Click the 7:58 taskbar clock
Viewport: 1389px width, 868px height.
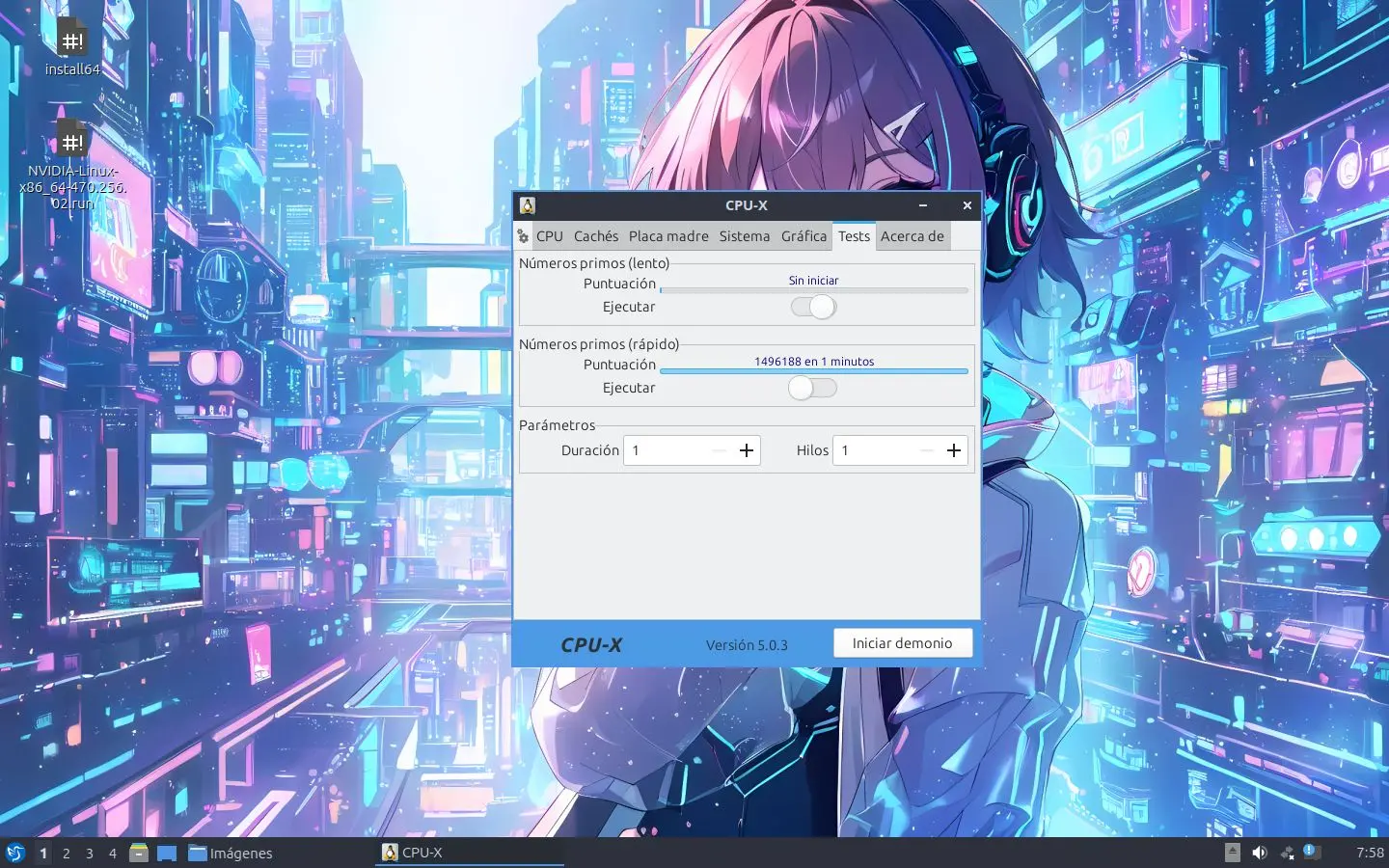pyautogui.click(x=1370, y=853)
